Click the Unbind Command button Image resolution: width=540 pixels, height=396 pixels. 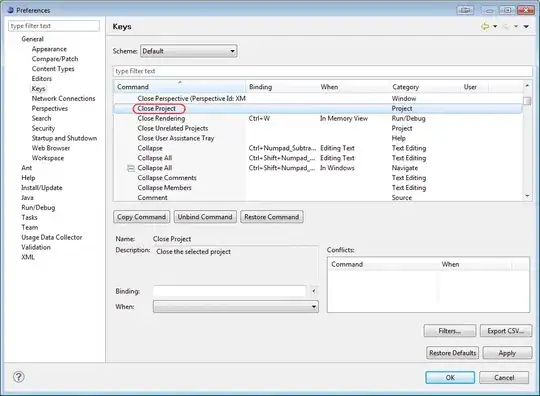(205, 217)
